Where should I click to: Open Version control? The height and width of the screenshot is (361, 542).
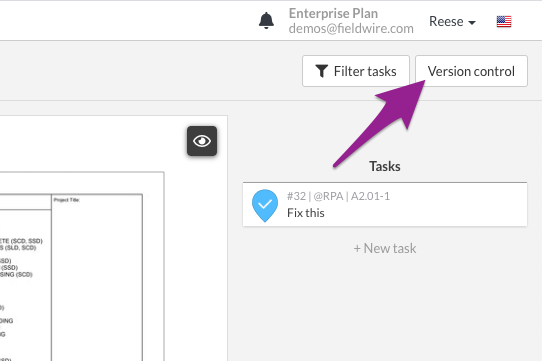tap(471, 71)
